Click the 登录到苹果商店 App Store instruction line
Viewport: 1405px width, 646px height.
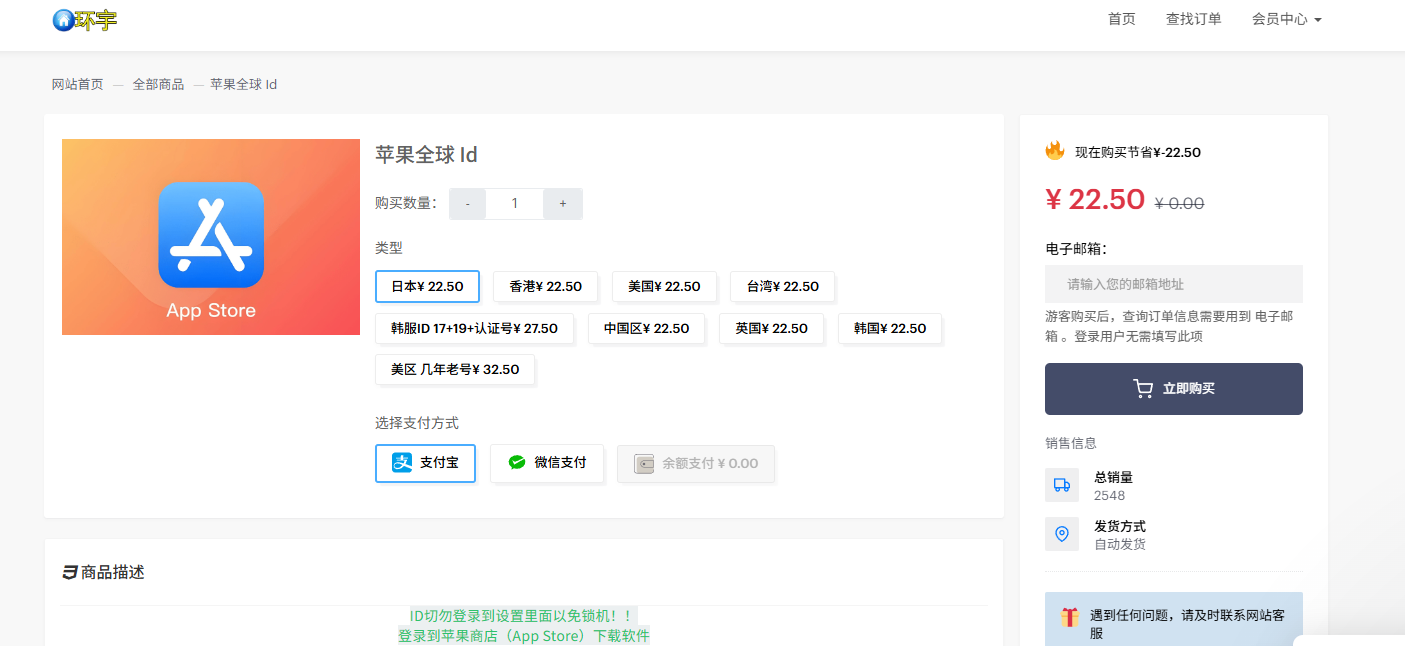pos(524,635)
